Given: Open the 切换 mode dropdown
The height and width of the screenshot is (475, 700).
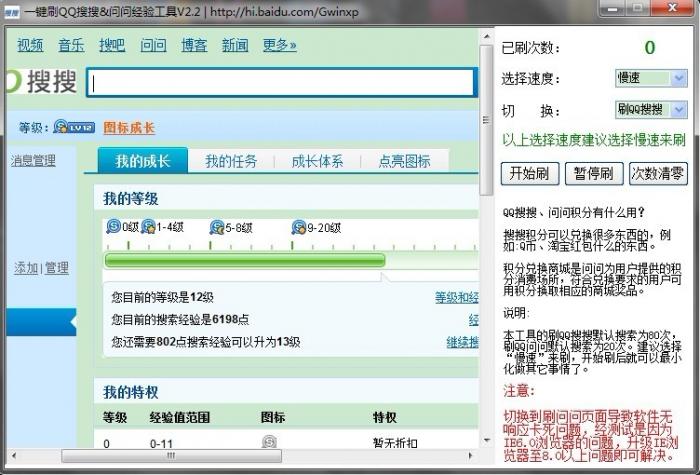Looking at the screenshot, I should tap(651, 109).
